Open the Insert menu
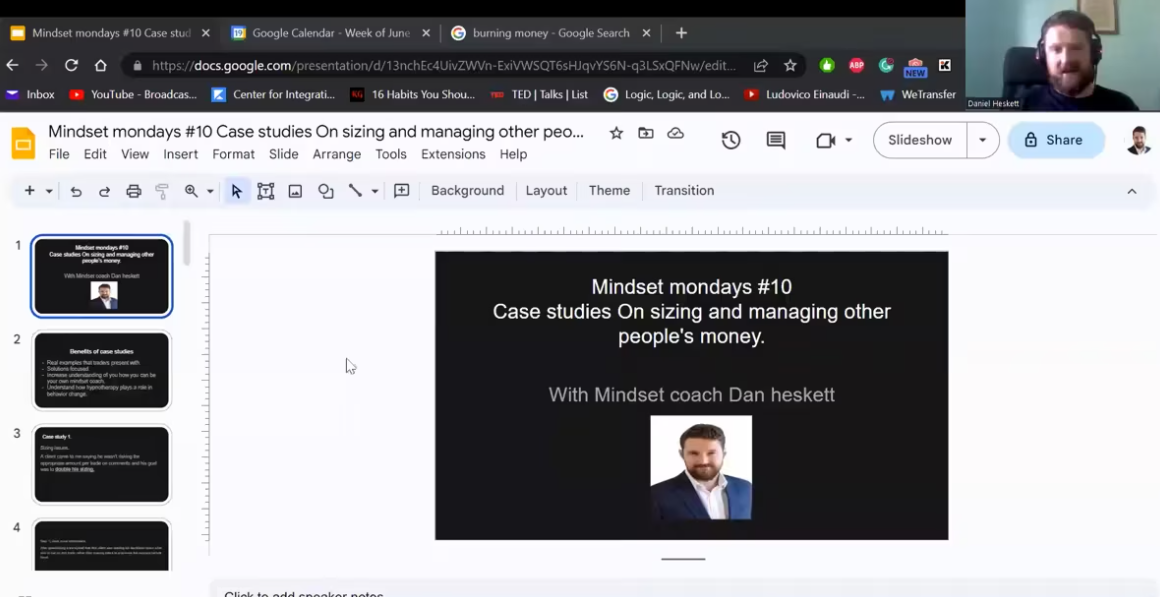Viewport: 1160px width, 597px height. [x=181, y=154]
